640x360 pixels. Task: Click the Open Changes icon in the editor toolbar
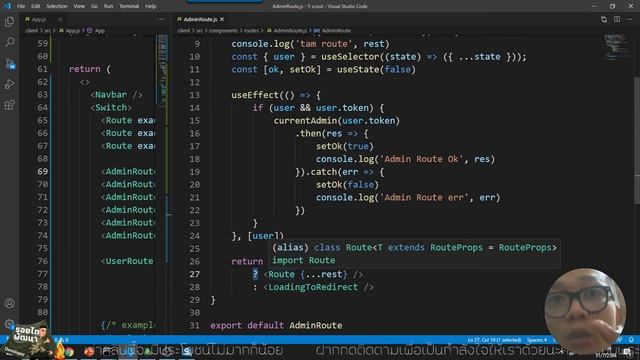click(x=604, y=19)
